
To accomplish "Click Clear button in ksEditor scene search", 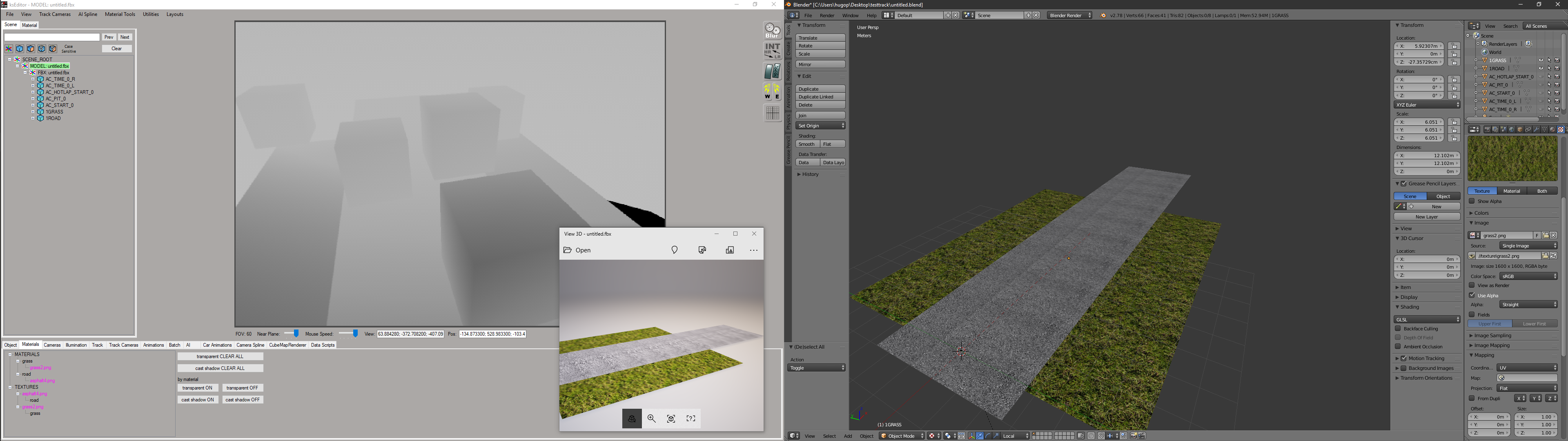I will point(117,49).
